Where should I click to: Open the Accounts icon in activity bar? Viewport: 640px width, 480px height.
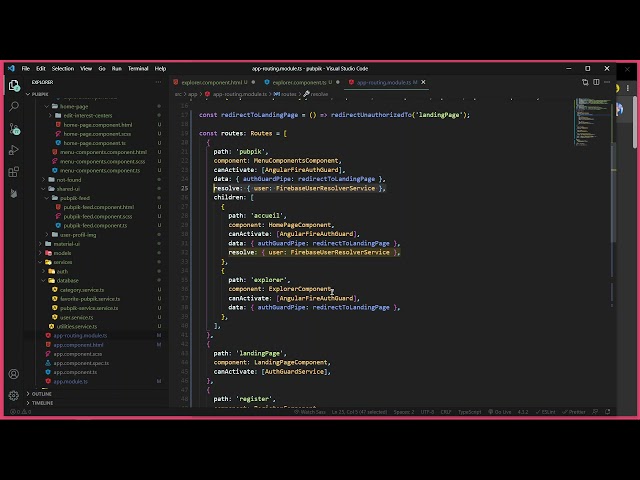point(14,374)
